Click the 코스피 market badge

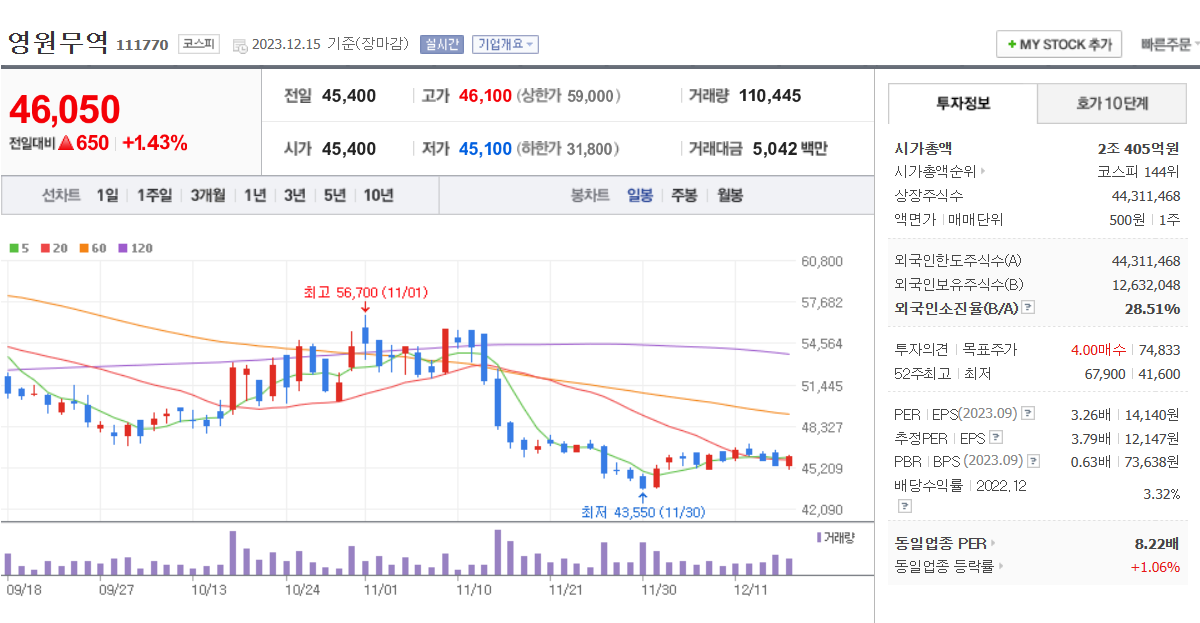(x=198, y=44)
